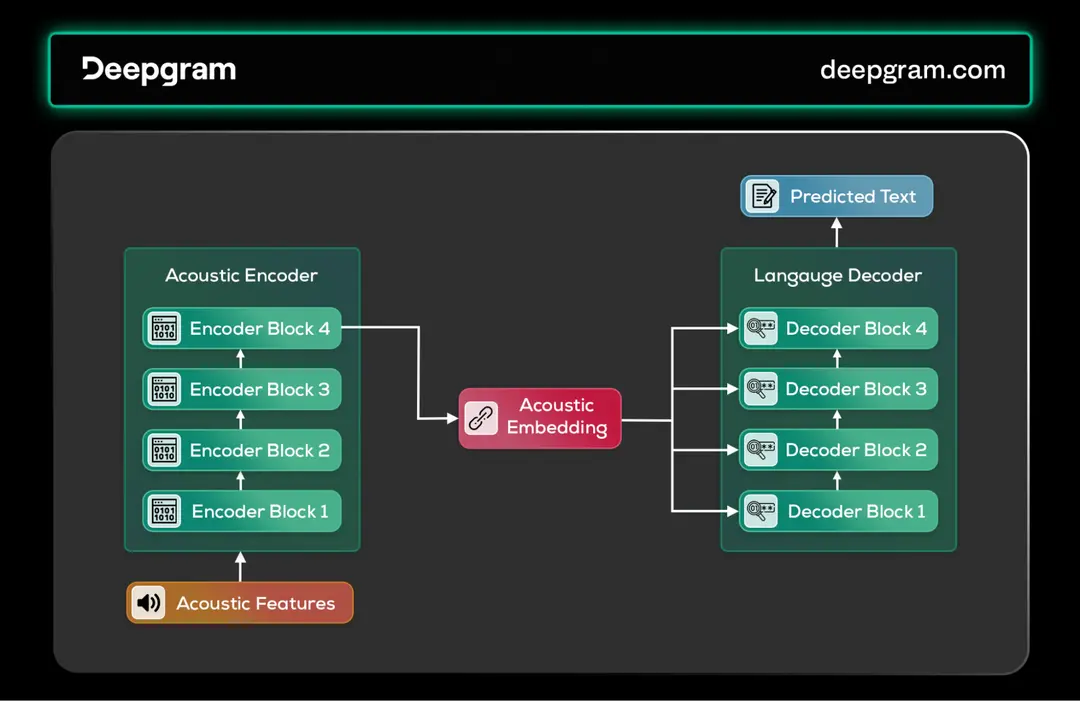
Task: Open the deepgram.com link
Action: [913, 70]
